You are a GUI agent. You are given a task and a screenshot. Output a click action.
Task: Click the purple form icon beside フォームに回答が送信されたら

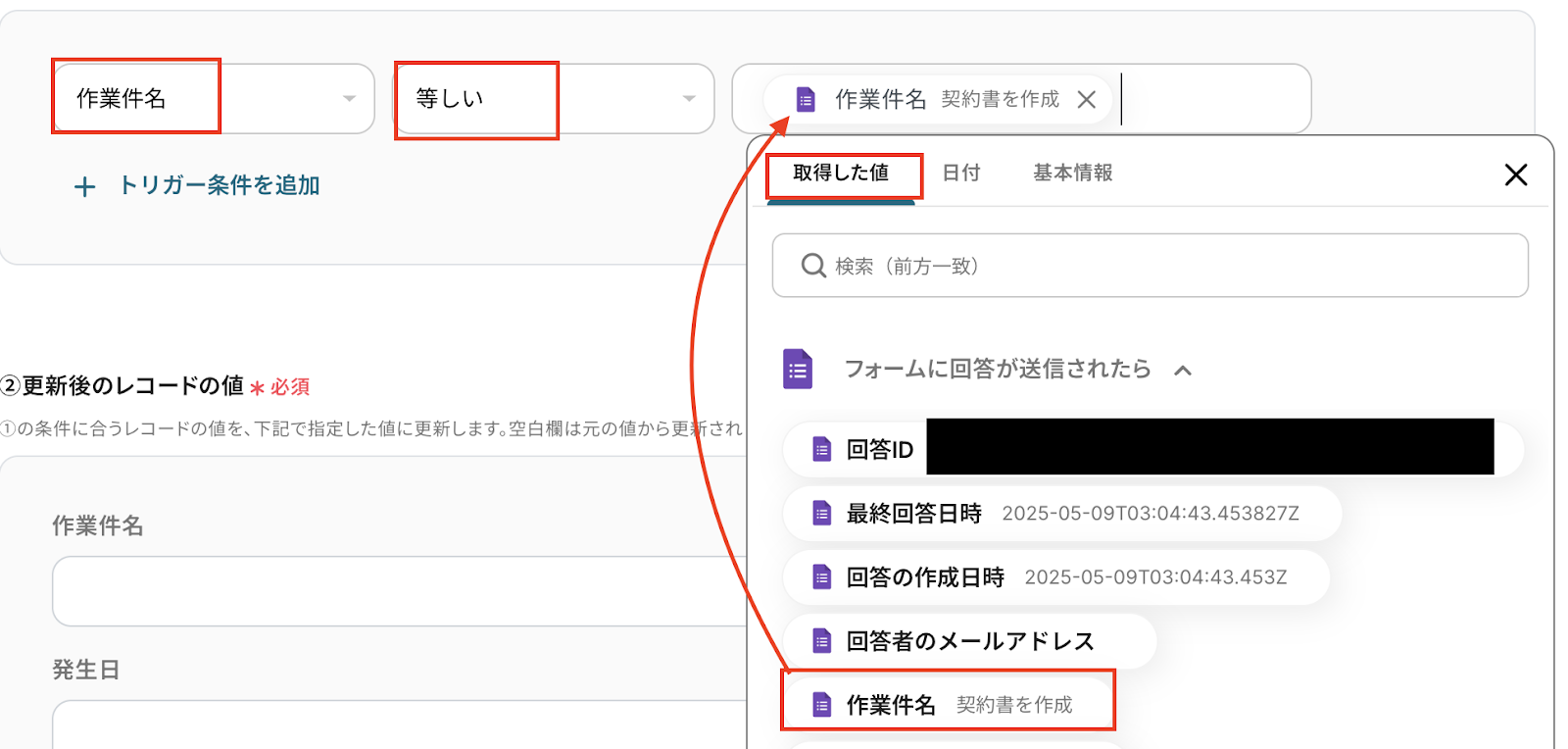798,370
